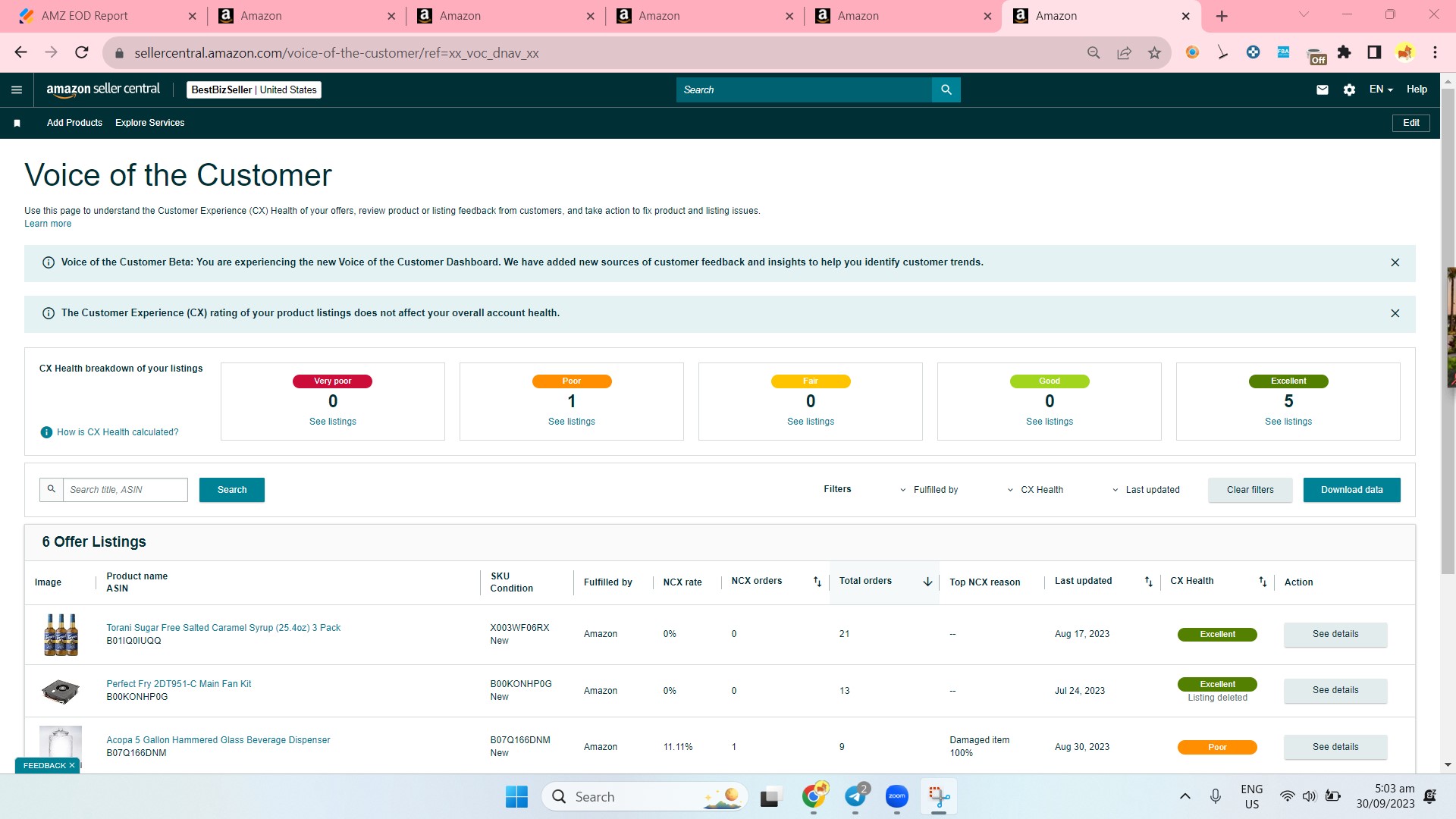This screenshot has height=819, width=1456.
Task: Open the EN language dropdown
Action: [1381, 89]
